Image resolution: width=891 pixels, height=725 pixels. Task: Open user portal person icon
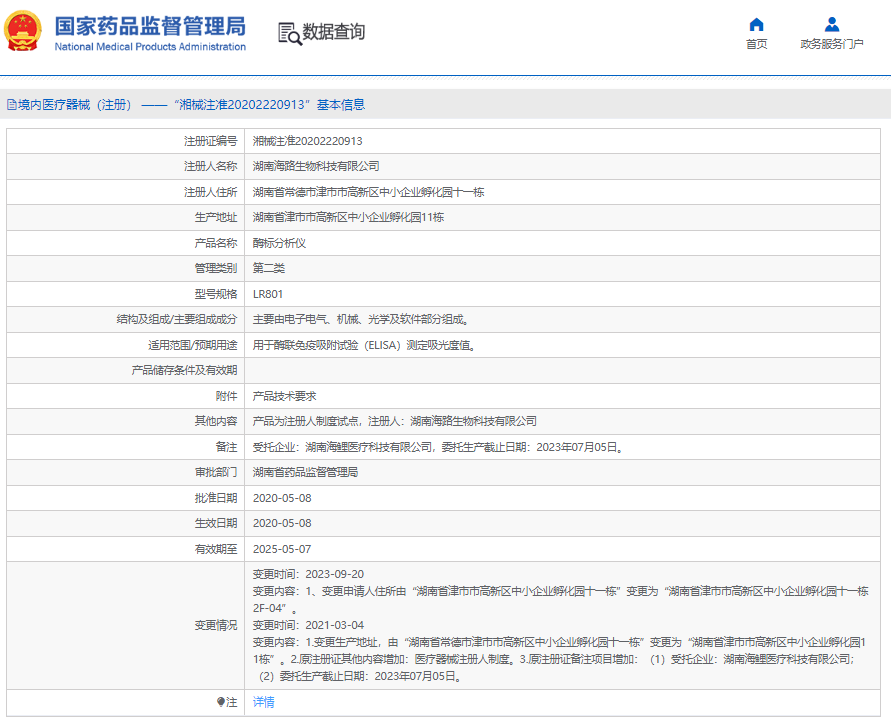(832, 24)
